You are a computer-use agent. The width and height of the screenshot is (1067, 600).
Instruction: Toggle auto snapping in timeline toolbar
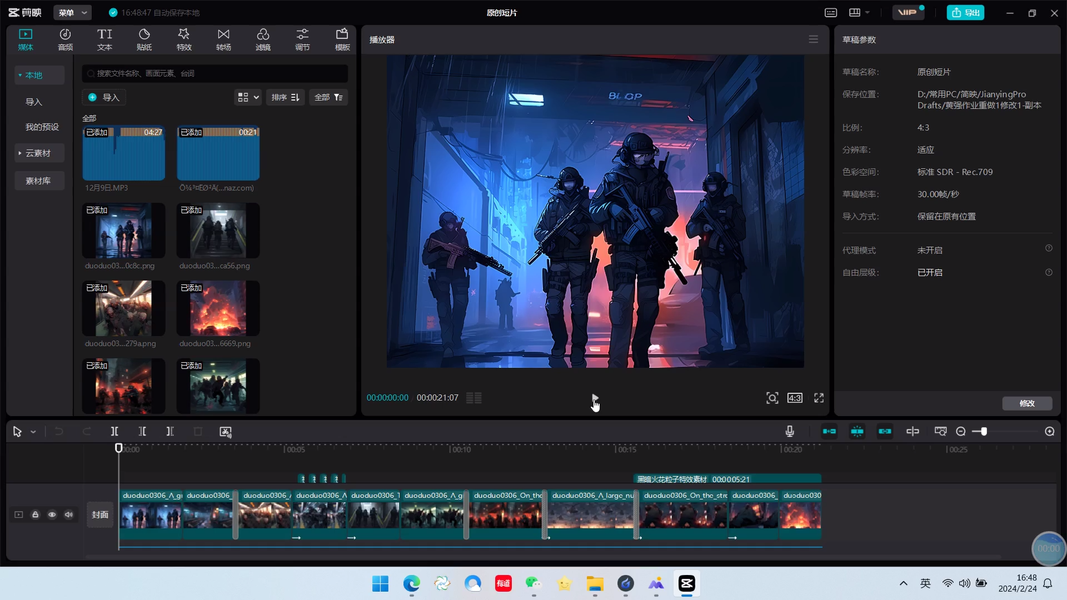pos(857,431)
